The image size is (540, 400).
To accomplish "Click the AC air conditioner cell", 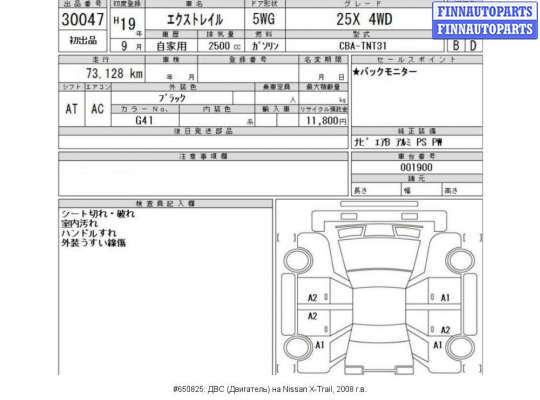I will [x=97, y=109].
